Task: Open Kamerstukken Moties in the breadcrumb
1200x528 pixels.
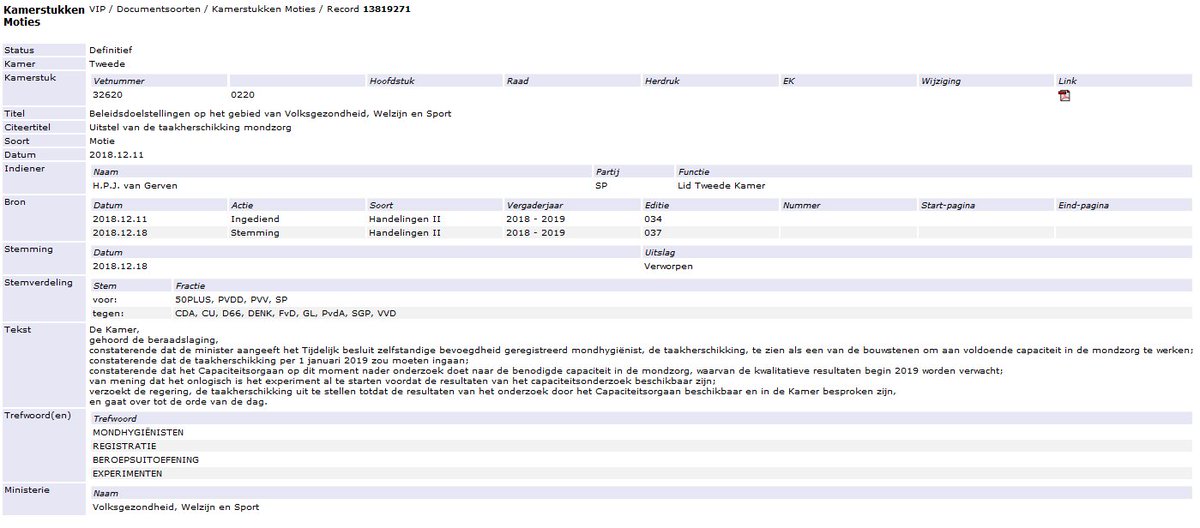Action: [263, 9]
